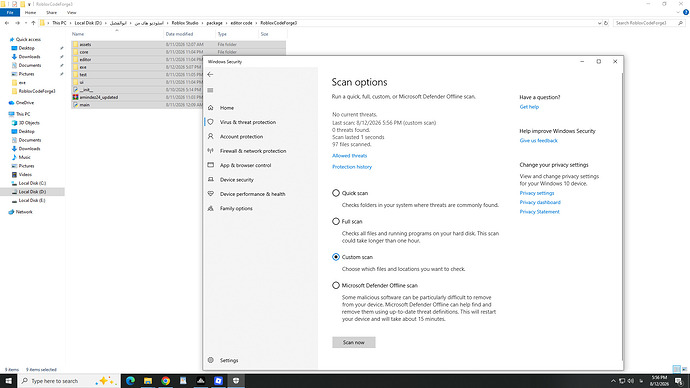
Task: Click the back arrow in Windows Security
Action: coord(210,74)
